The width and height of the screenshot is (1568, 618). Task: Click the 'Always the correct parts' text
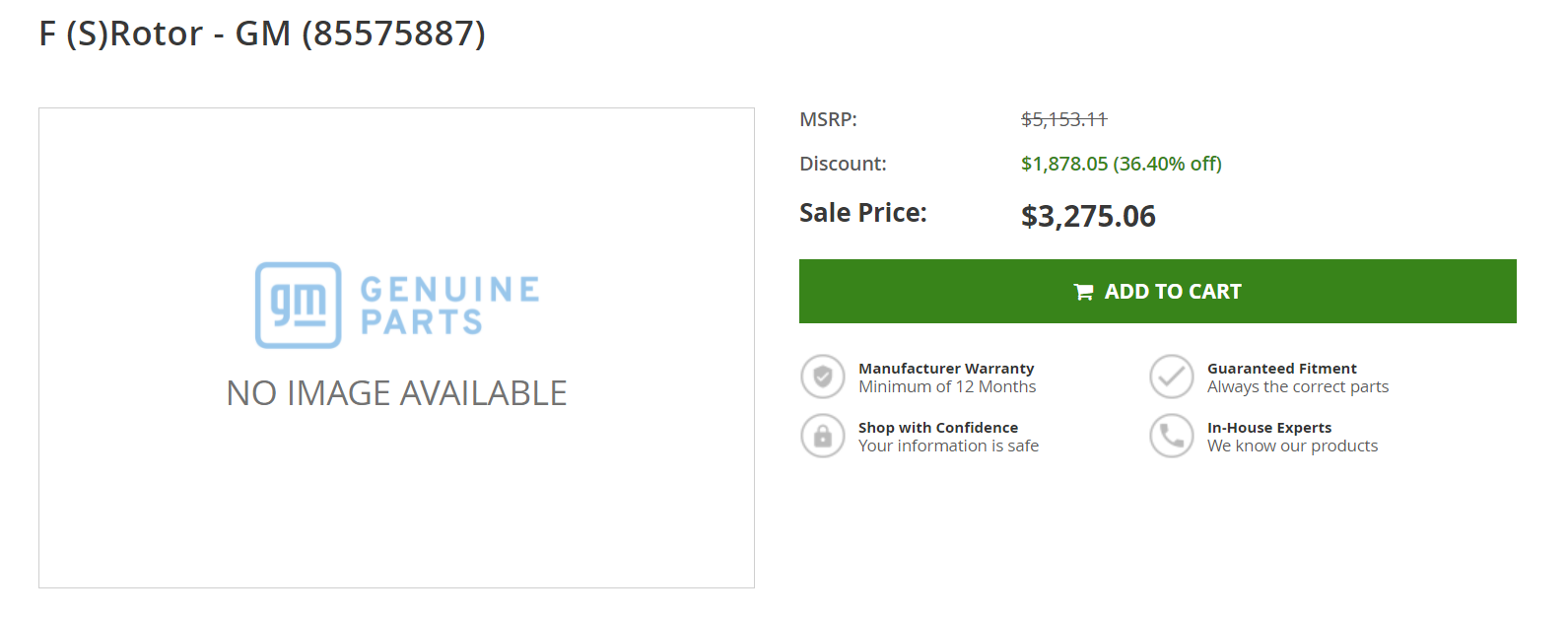click(x=1298, y=386)
